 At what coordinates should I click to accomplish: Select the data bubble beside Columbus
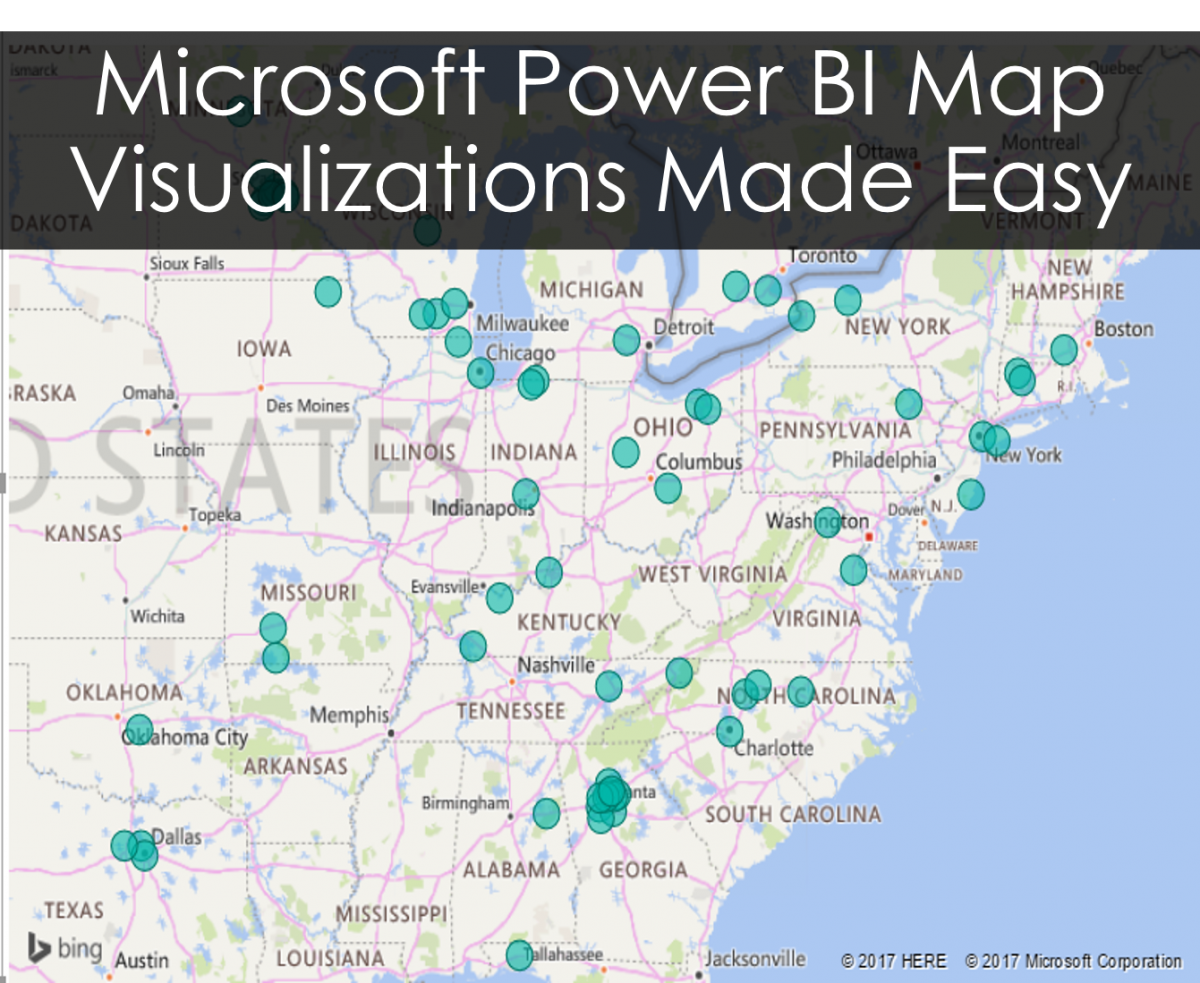click(668, 488)
